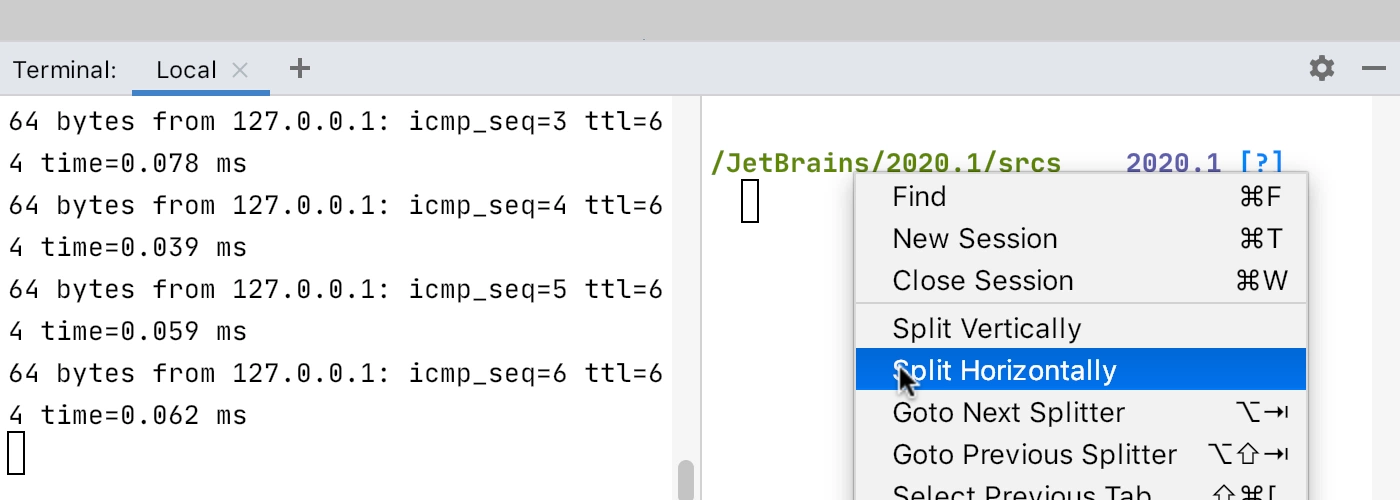
Task: Switch to the Local tab
Action: tap(186, 70)
